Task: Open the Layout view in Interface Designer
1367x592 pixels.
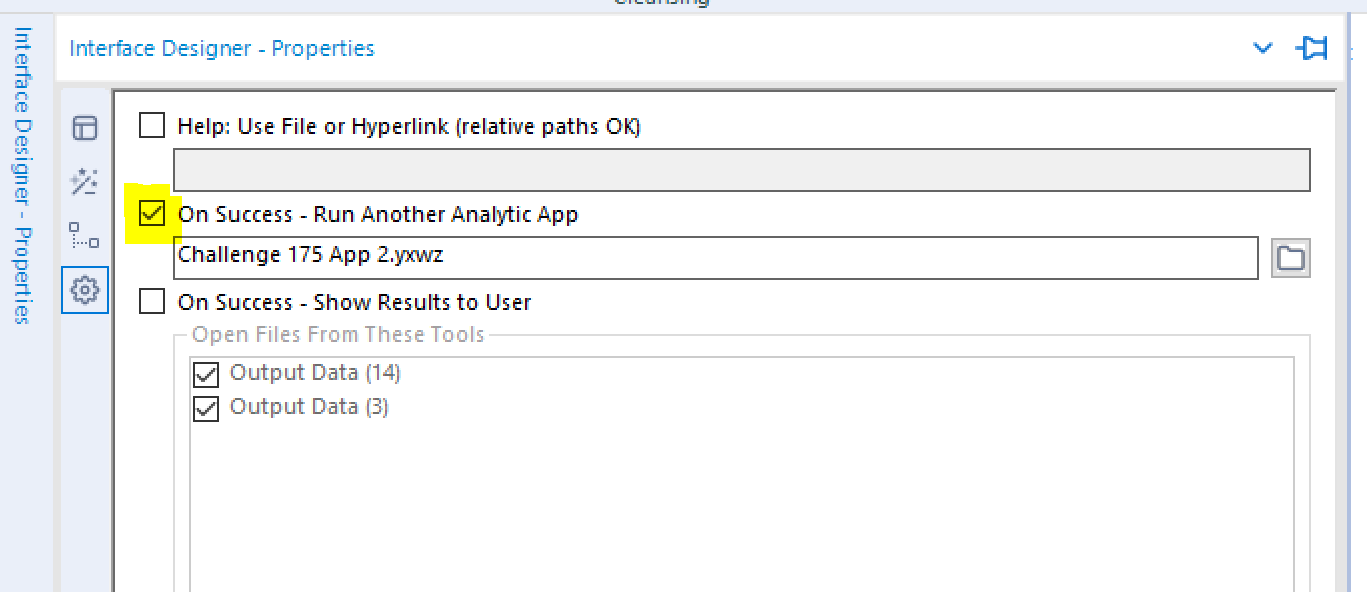Action: coord(84,128)
